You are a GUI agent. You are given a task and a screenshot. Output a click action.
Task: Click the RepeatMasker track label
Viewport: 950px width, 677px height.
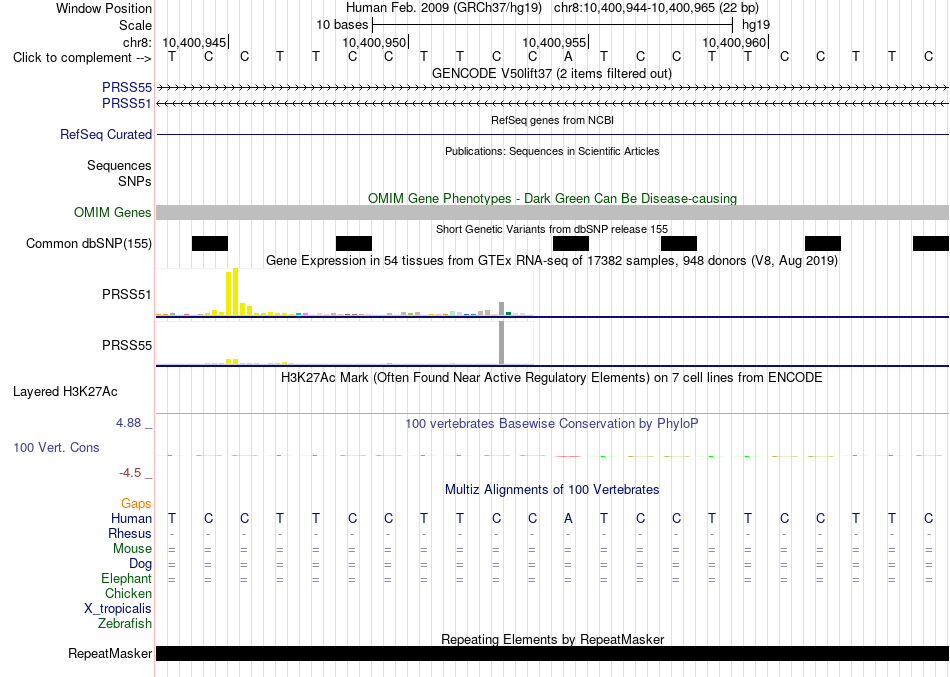coord(110,653)
